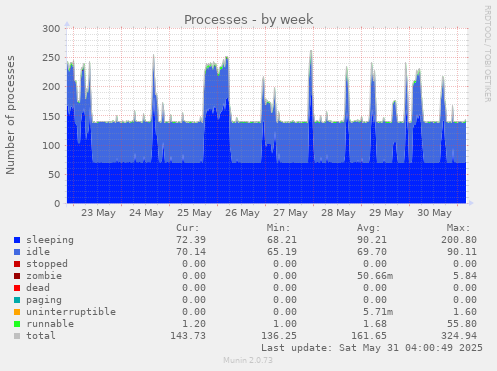The image size is (497, 371).
Task: Click the 50 y-axis tick label
Action: point(54,175)
